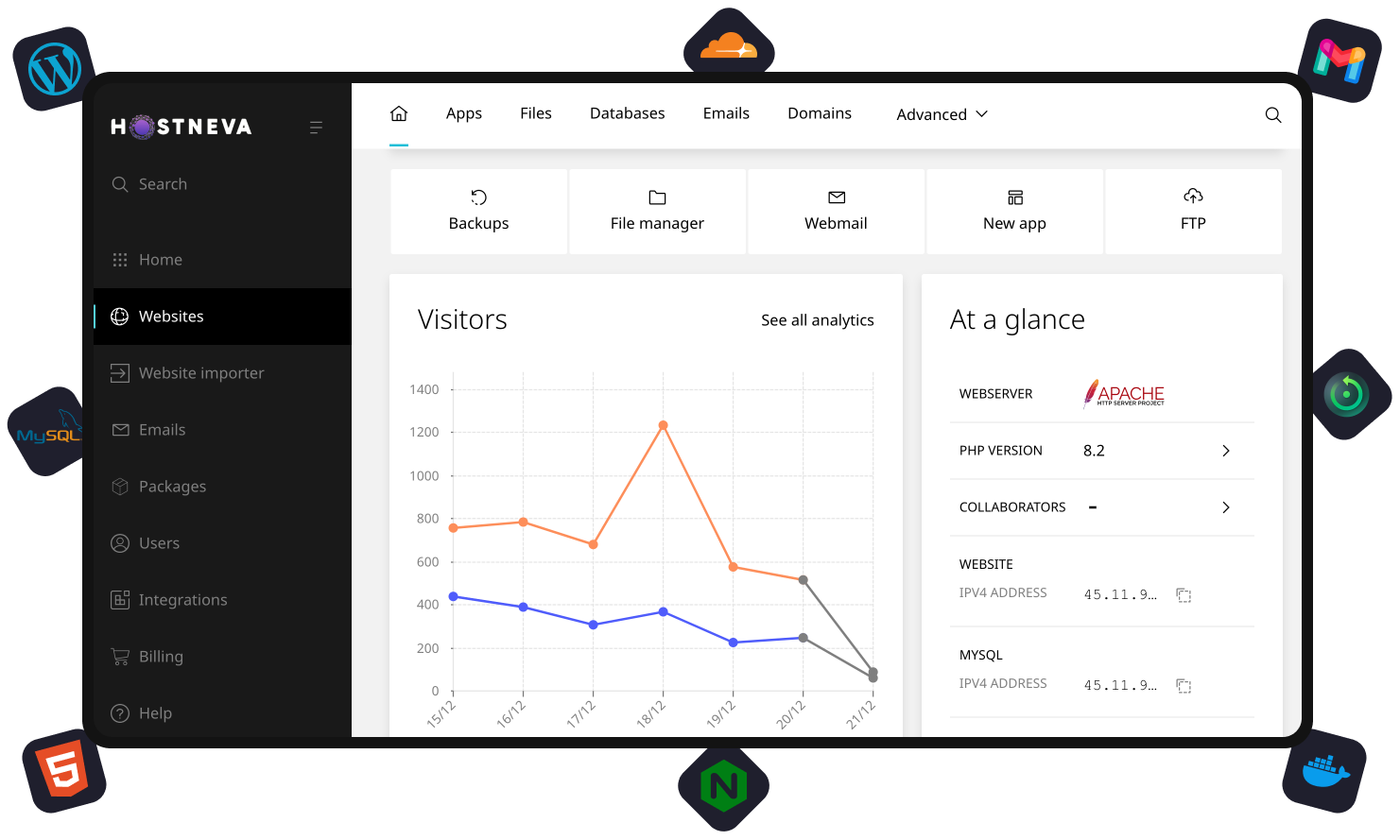Go to Billing in the sidebar
The height and width of the screenshot is (840, 1400).
pos(160,656)
